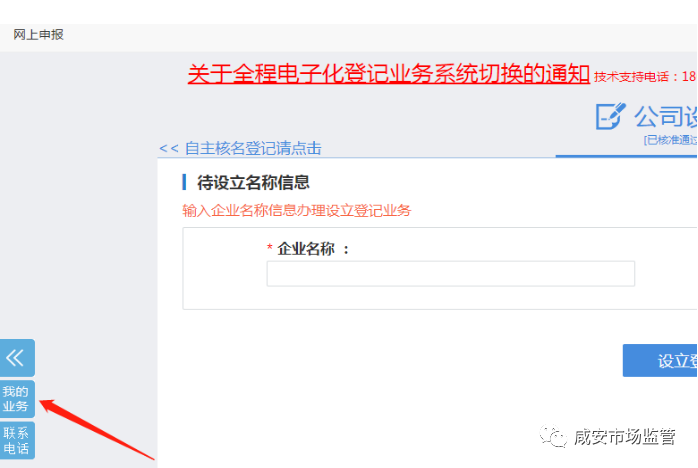Select the 网上申报 header tab
This screenshot has height=468, width=698.
tap(38, 35)
